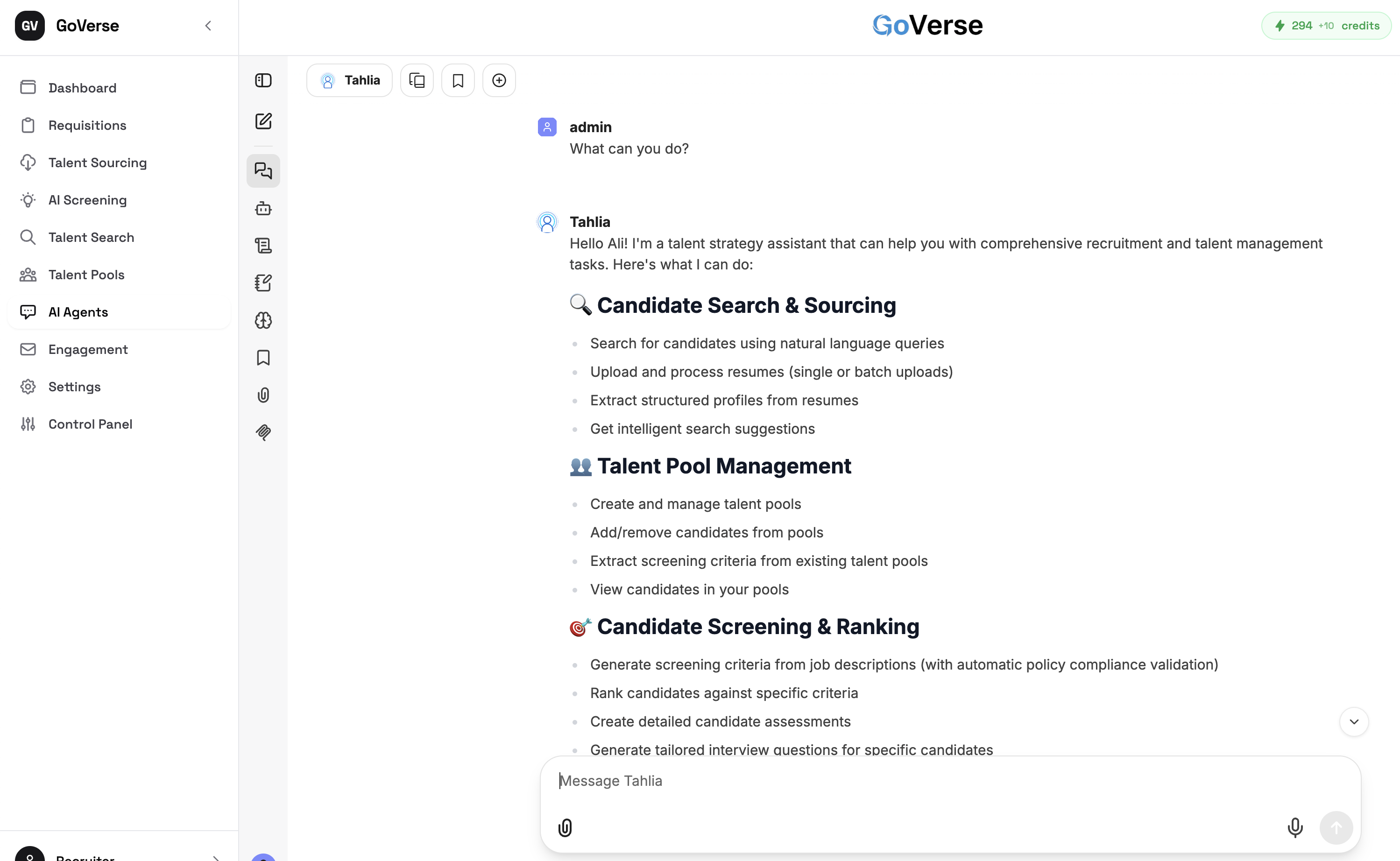Open saved bookmarks in the icon rail
Screen dimensions: 1400x861
(x=263, y=358)
